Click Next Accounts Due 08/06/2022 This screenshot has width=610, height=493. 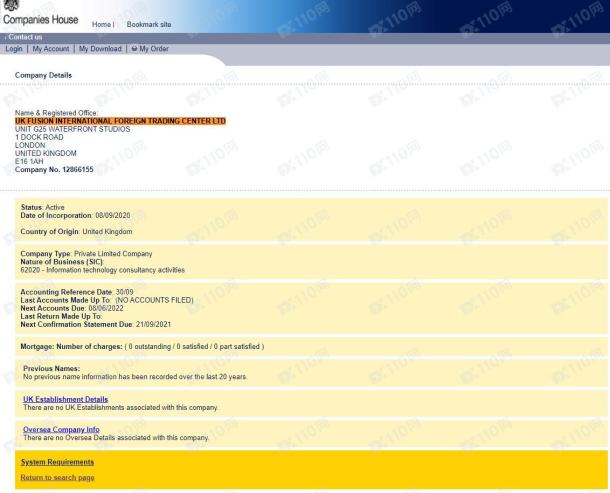coord(72,308)
